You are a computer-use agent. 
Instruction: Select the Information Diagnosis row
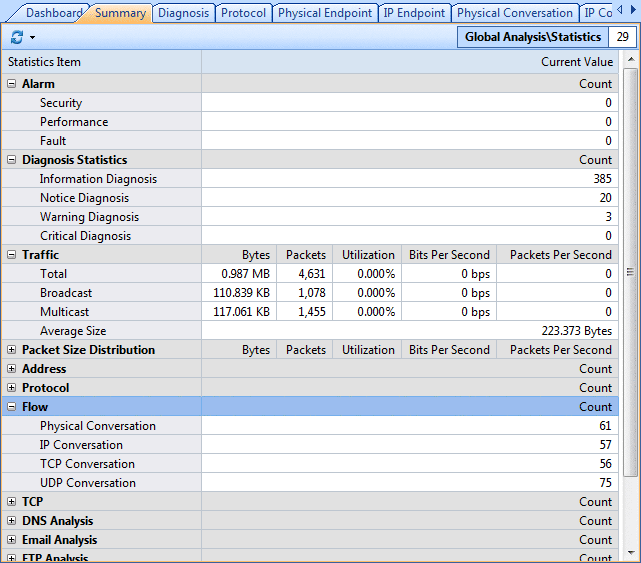(x=310, y=179)
